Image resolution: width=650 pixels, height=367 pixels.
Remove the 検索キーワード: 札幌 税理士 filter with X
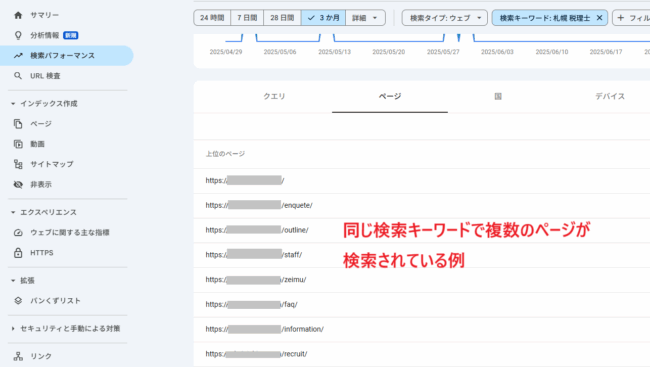click(599, 18)
